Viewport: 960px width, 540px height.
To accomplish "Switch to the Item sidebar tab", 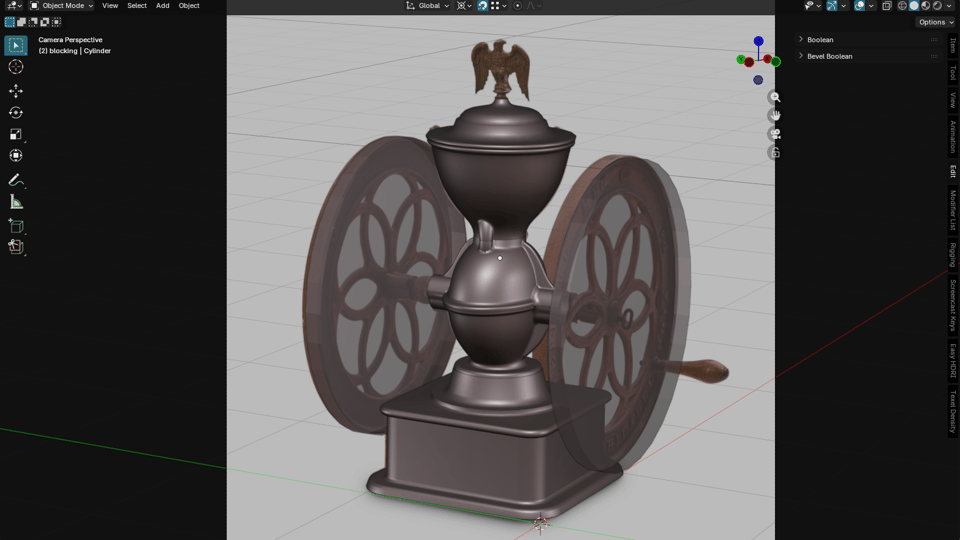I will [953, 45].
